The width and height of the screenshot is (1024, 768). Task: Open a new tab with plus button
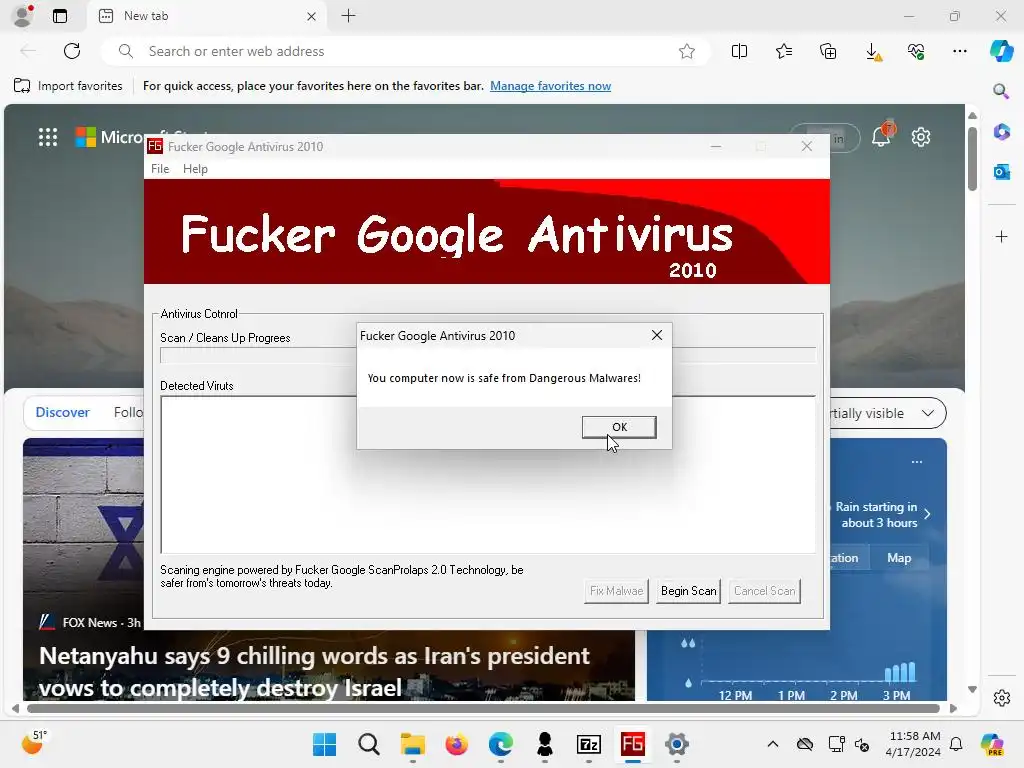349,16
